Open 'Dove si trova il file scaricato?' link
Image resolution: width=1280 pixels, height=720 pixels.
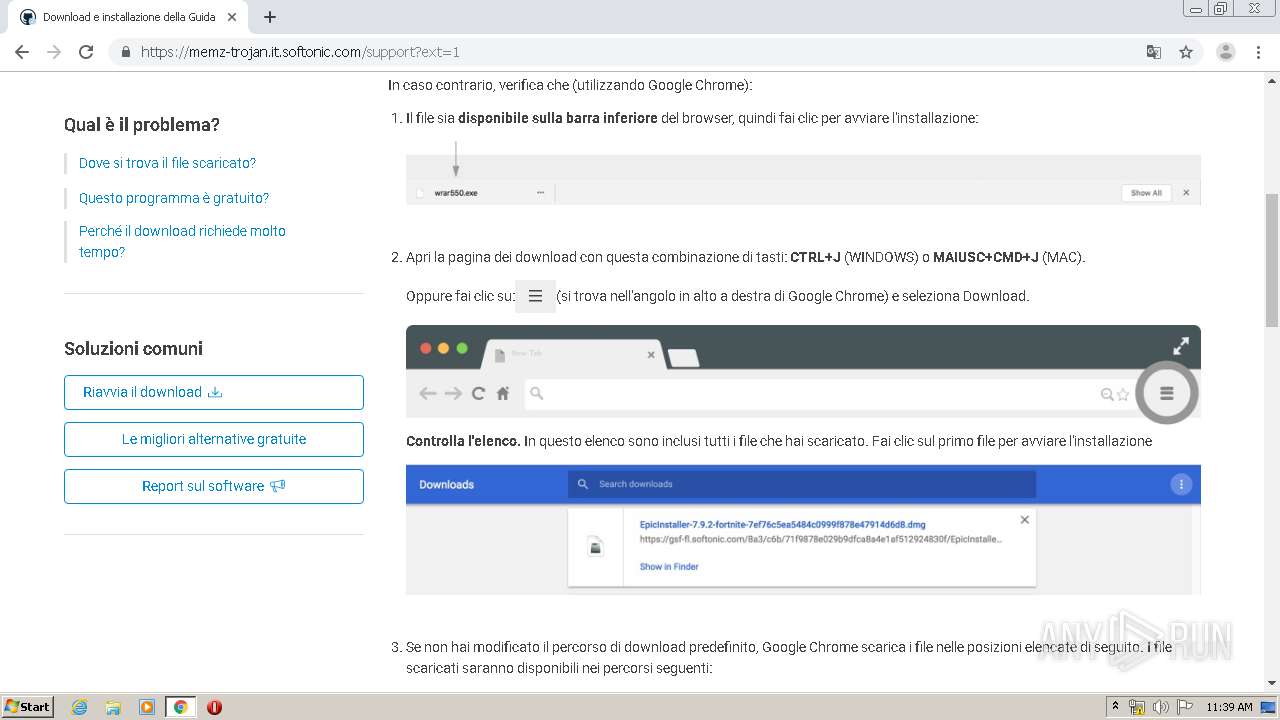coord(167,163)
